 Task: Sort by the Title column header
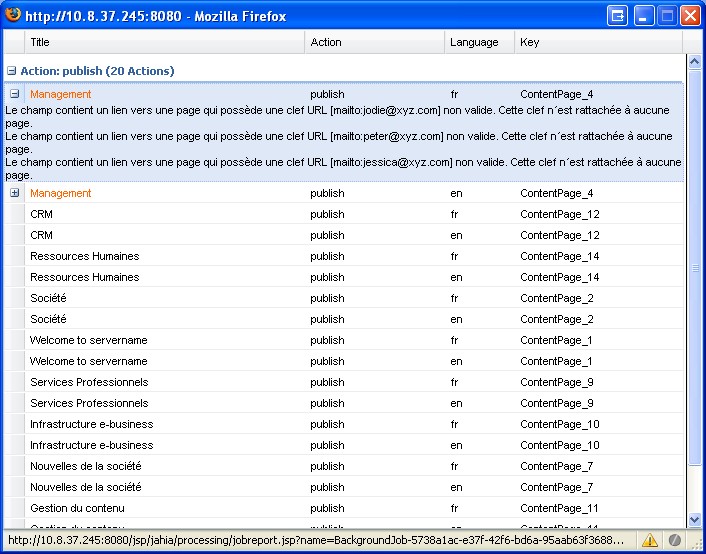pyautogui.click(x=165, y=42)
